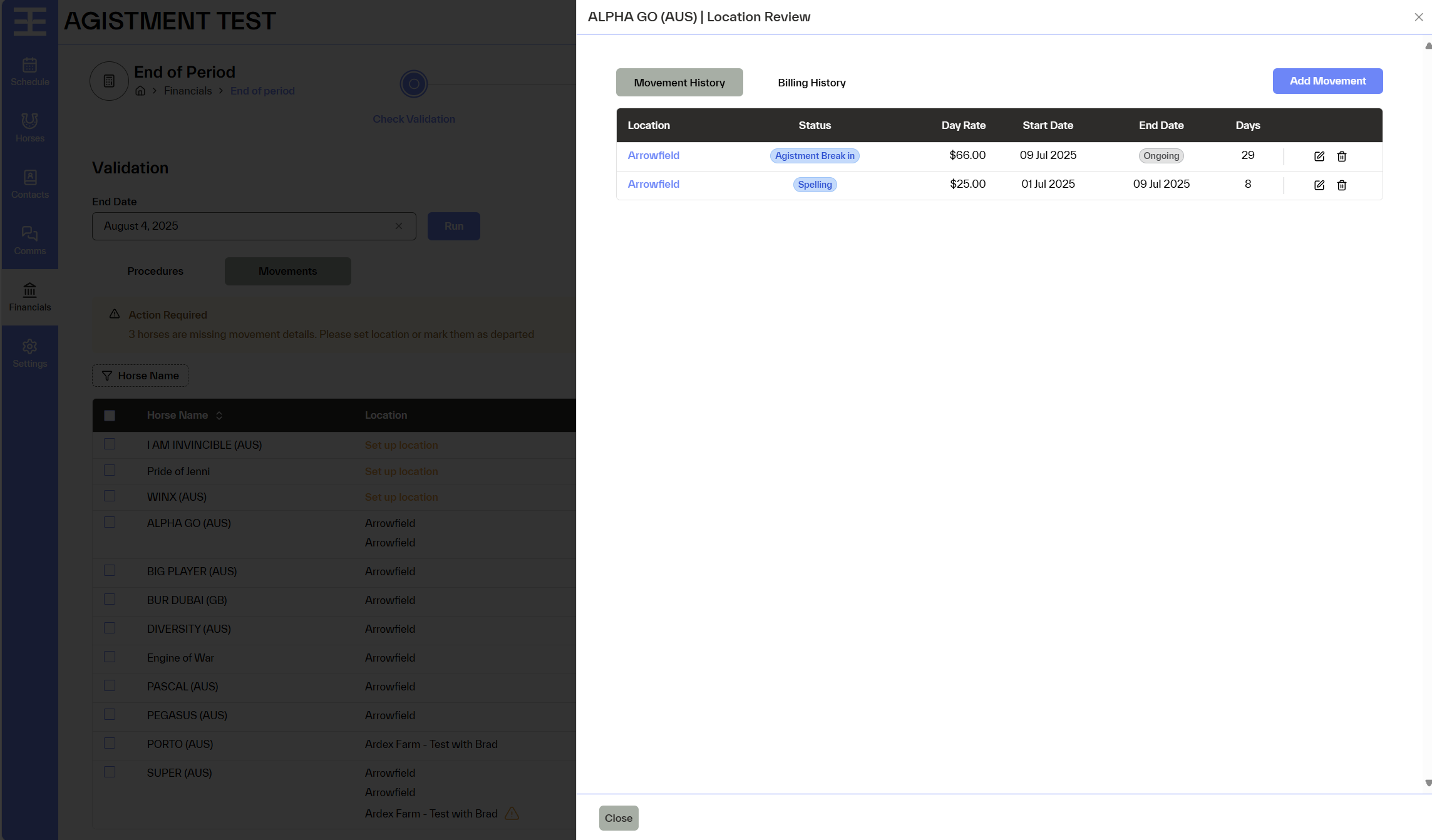This screenshot has width=1432, height=840.
Task: Toggle the select-all checkbox in table header
Action: point(110,416)
